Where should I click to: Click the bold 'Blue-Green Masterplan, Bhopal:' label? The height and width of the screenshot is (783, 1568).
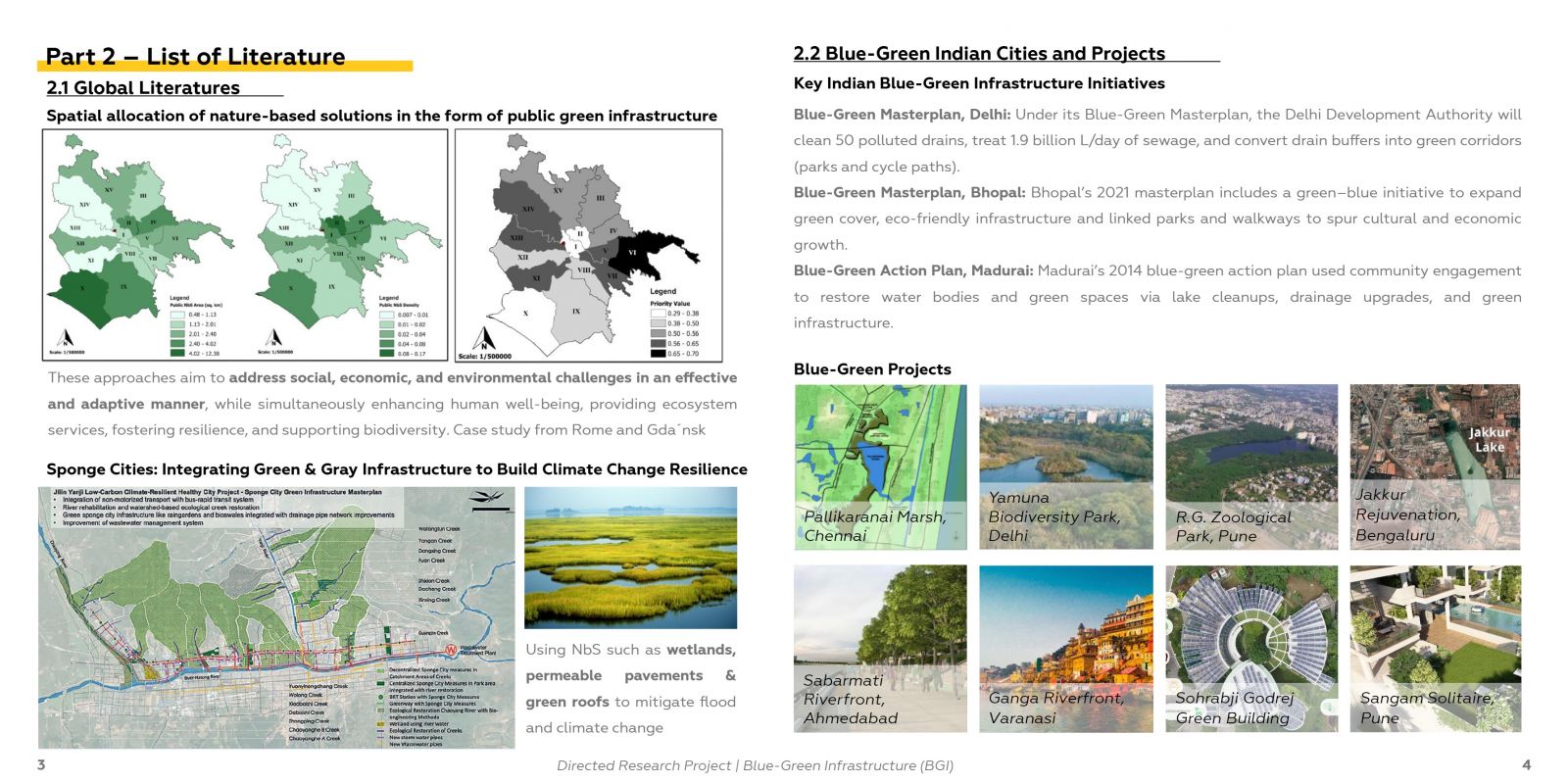point(909,193)
